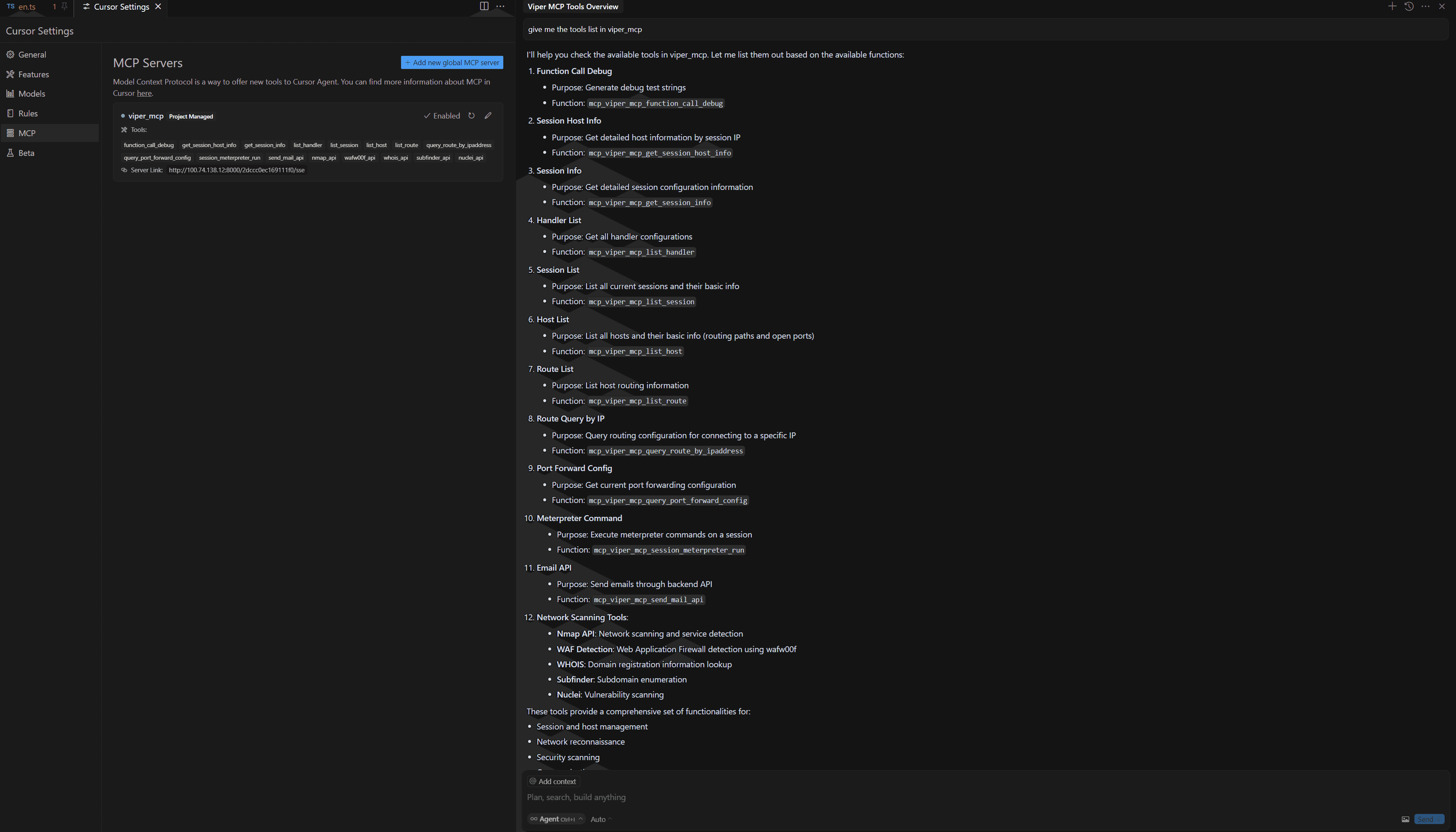Click the subfinder_api tool tag

pyautogui.click(x=433, y=158)
